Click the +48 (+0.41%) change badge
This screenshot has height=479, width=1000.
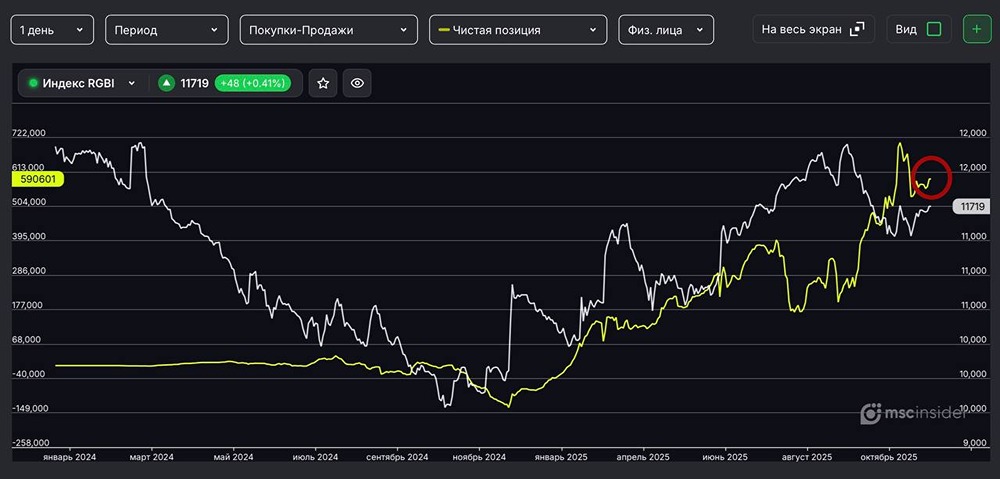pos(252,84)
